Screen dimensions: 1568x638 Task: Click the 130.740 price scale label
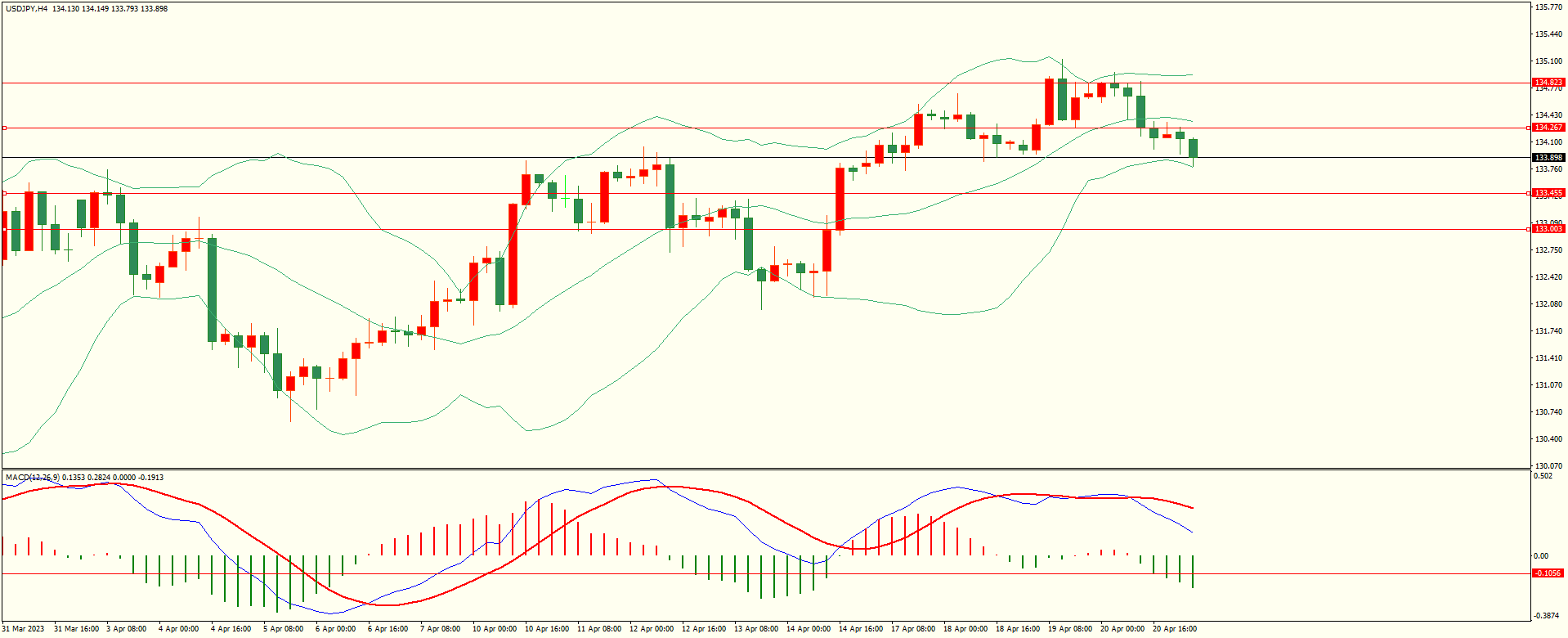click(x=1548, y=412)
